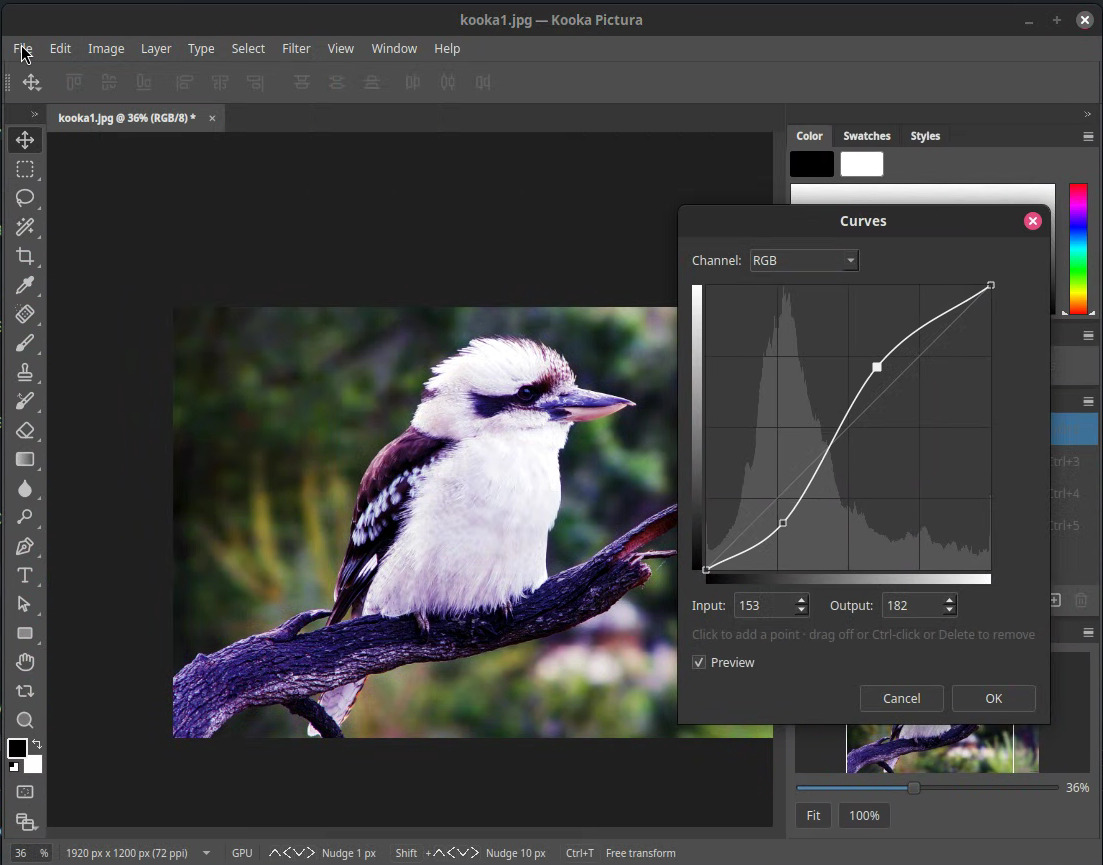Viewport: 1103px width, 865px height.
Task: Select the Blur droplet tool
Action: (x=25, y=489)
